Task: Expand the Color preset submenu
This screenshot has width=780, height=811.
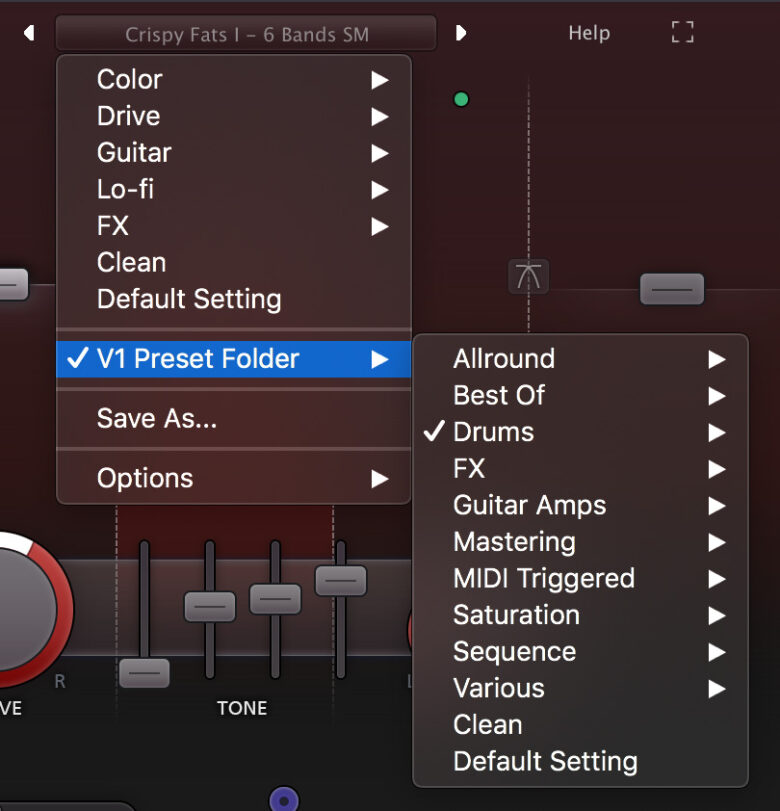Action: 234,80
